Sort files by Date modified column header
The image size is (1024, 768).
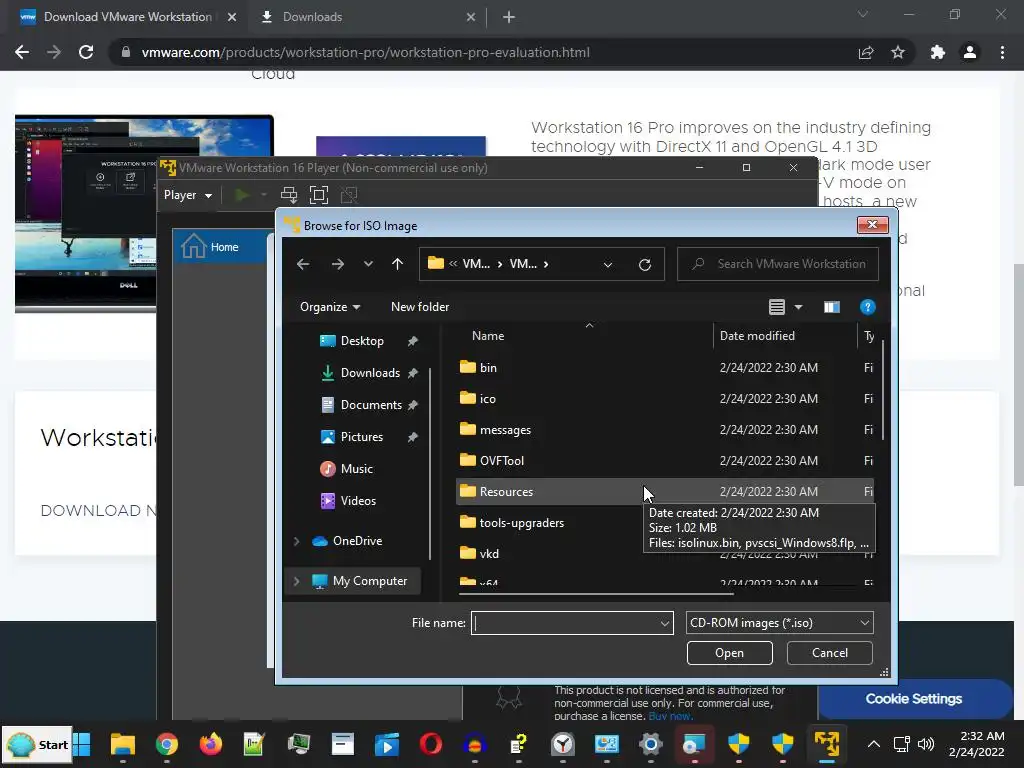[x=757, y=336]
